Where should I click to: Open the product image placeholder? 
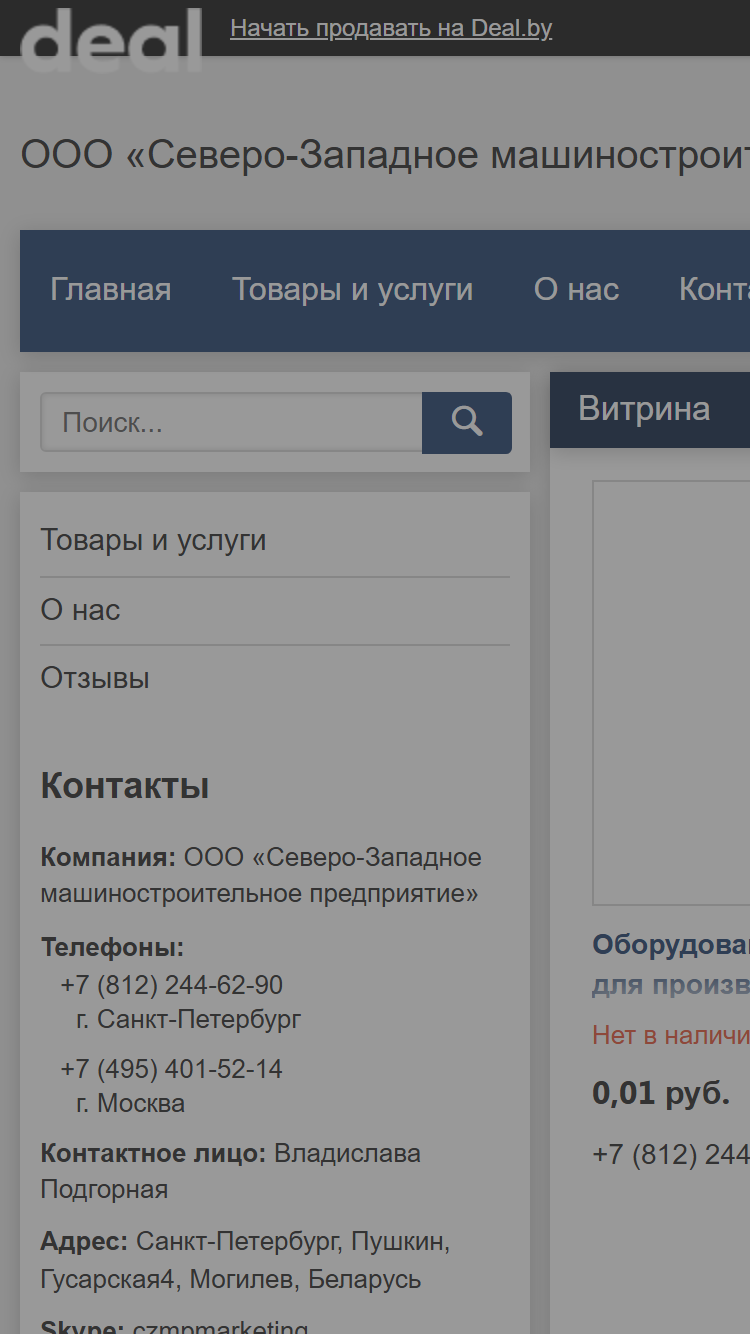pos(671,693)
